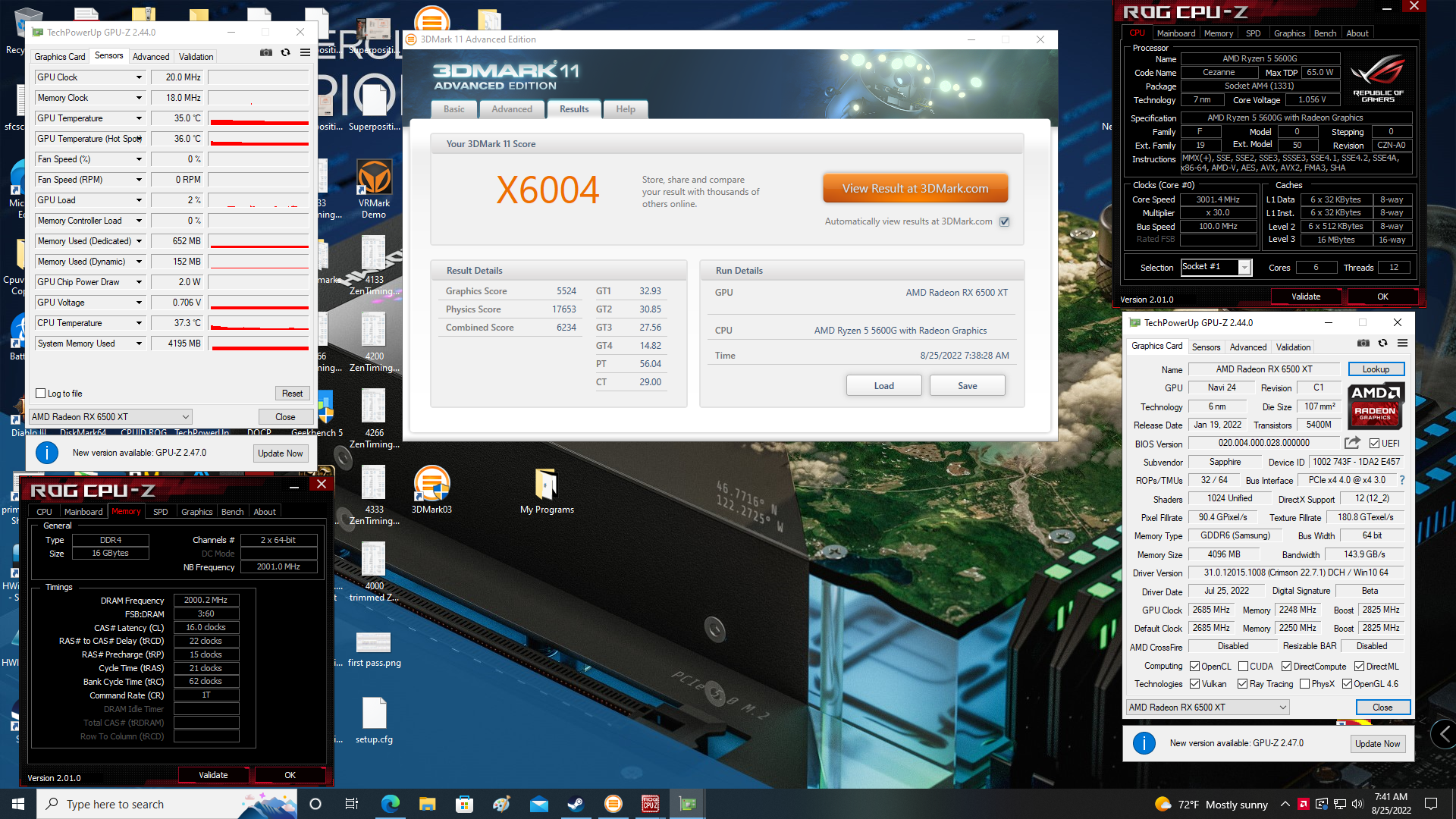The width and height of the screenshot is (1456, 819).
Task: Expand System Memory Used dropdown
Action: pos(139,344)
